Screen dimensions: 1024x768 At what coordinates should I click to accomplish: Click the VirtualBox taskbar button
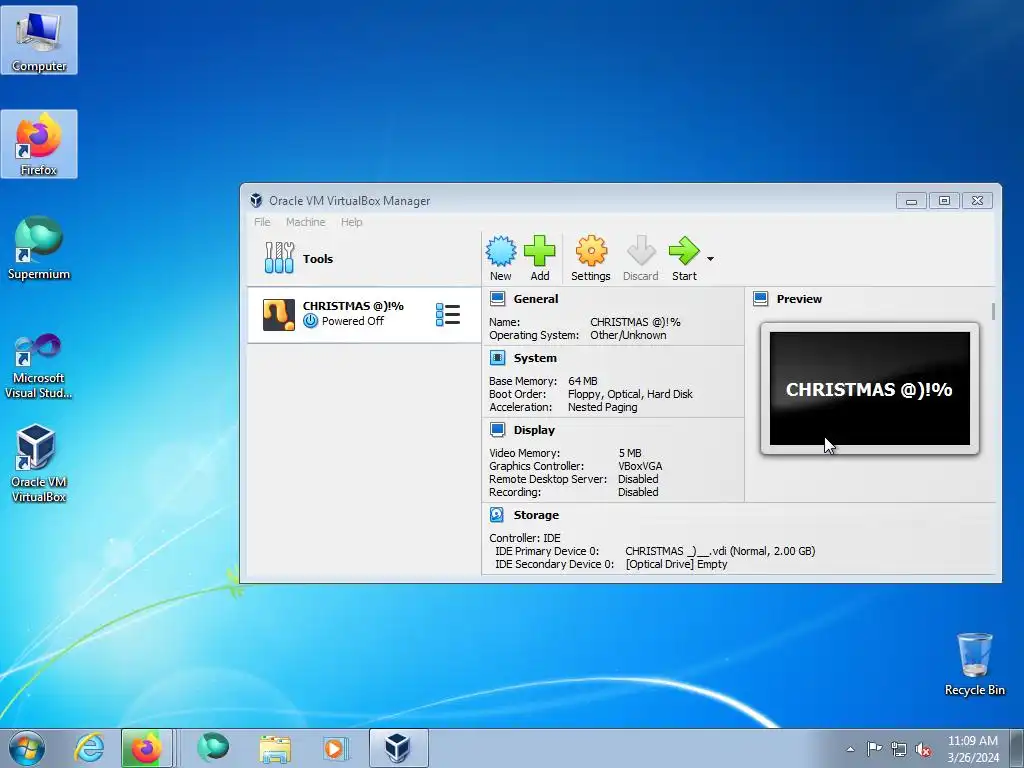pos(398,748)
